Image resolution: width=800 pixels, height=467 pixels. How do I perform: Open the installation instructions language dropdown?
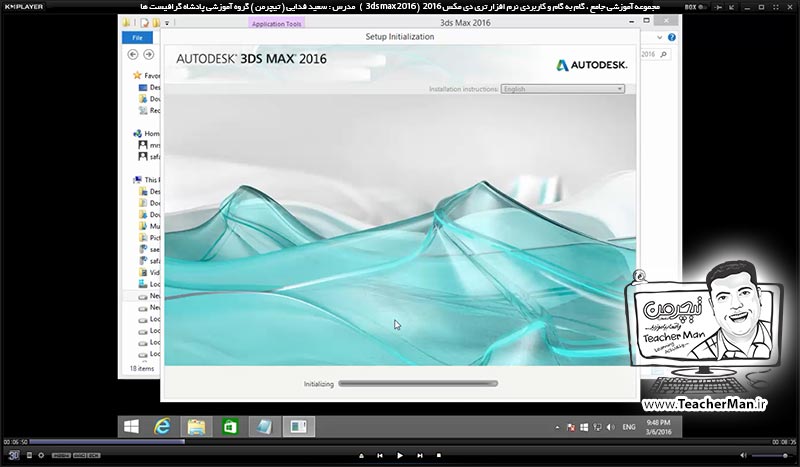562,89
